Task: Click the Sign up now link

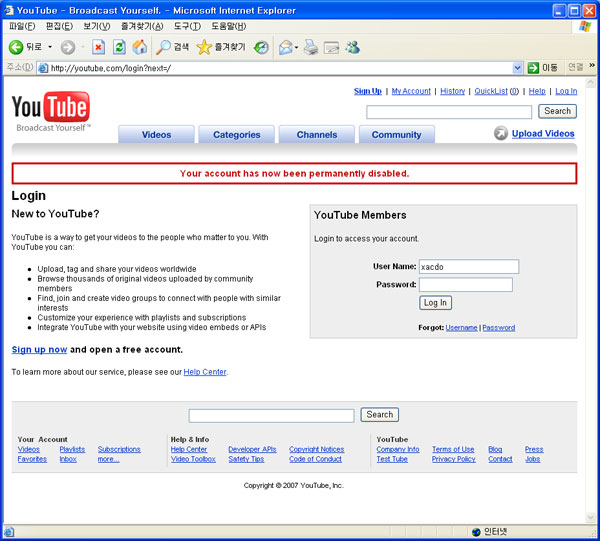Action: coord(39,350)
